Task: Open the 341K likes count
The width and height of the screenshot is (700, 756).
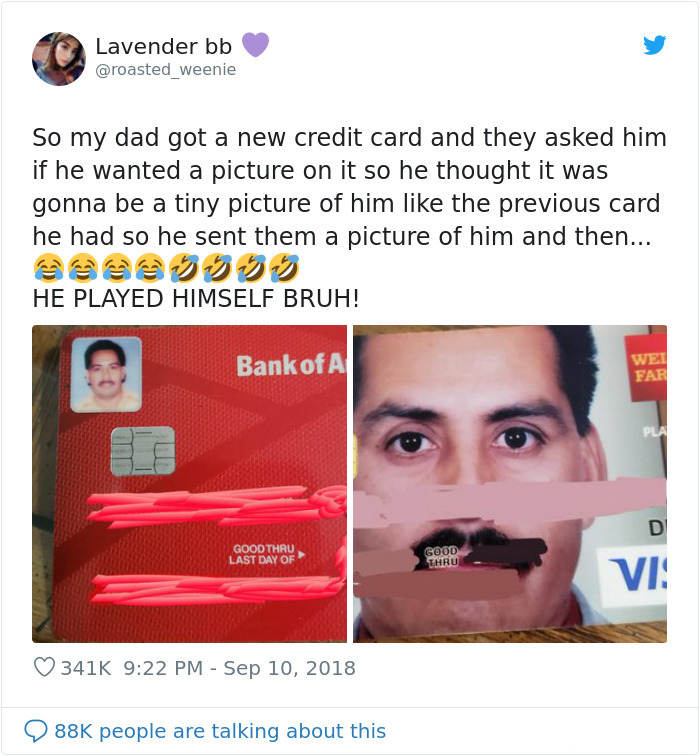Action: tap(86, 668)
